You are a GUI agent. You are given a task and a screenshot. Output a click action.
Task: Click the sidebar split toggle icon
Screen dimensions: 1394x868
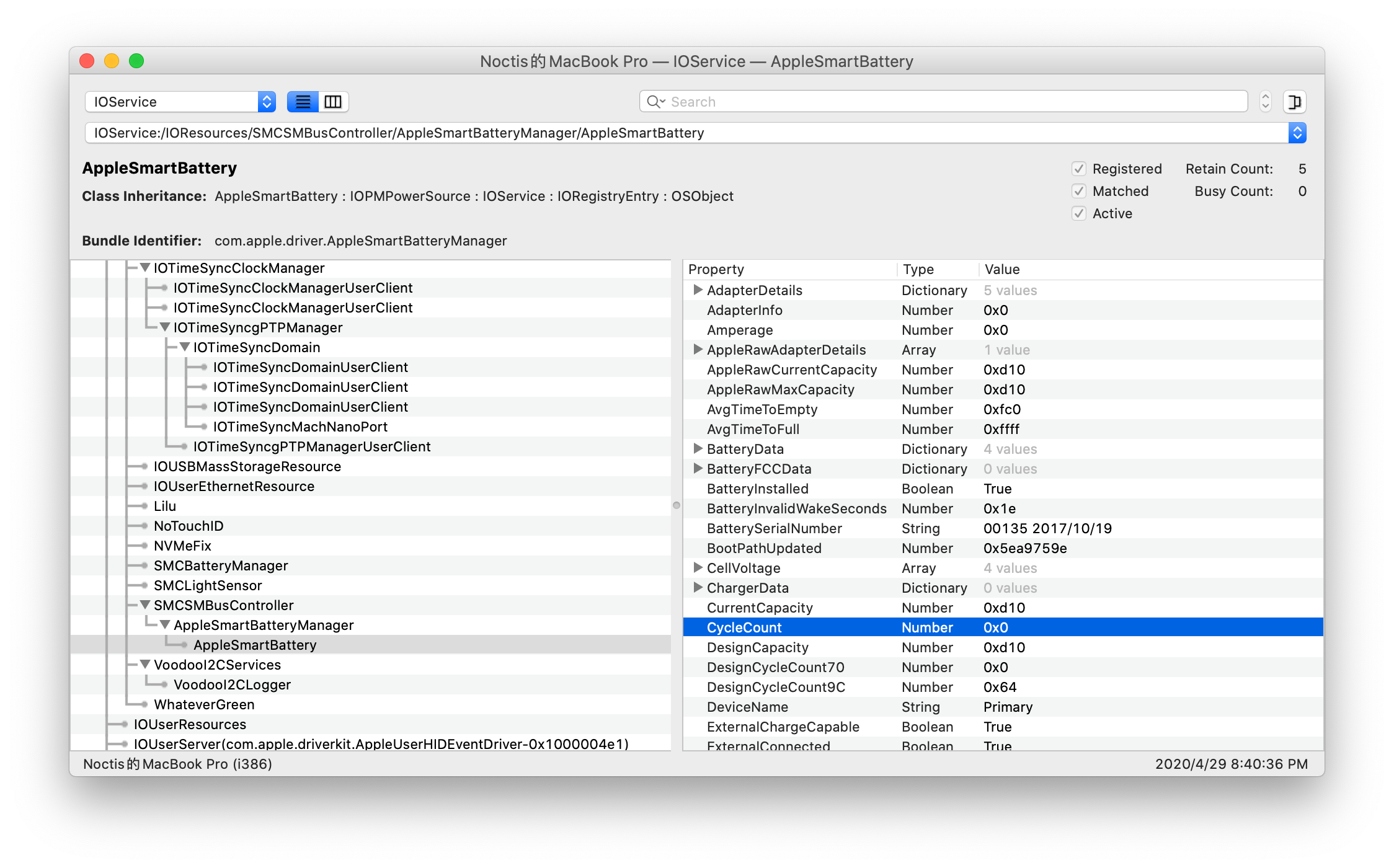[x=1294, y=101]
